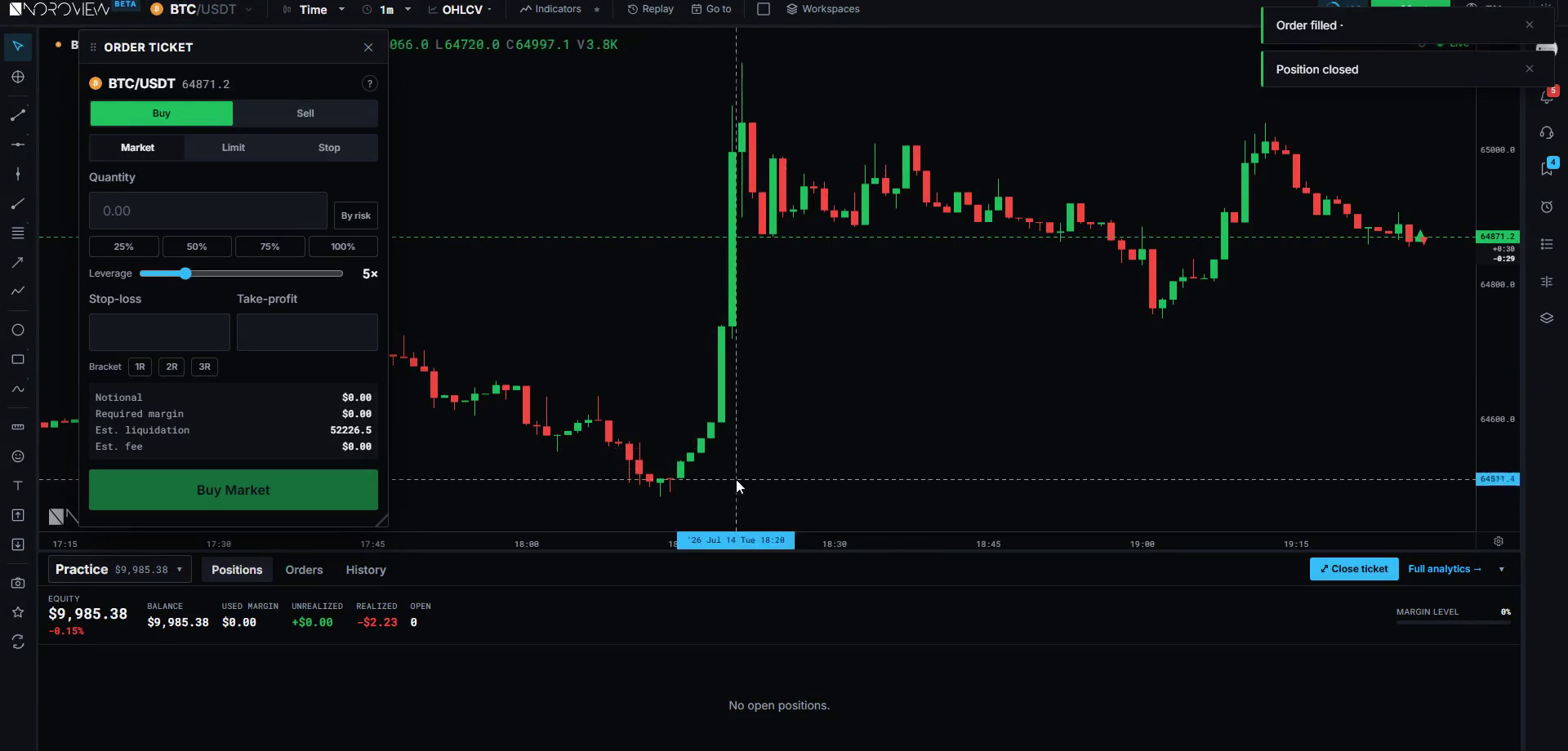
Task: Select the vertical line tool
Action: tap(18, 174)
